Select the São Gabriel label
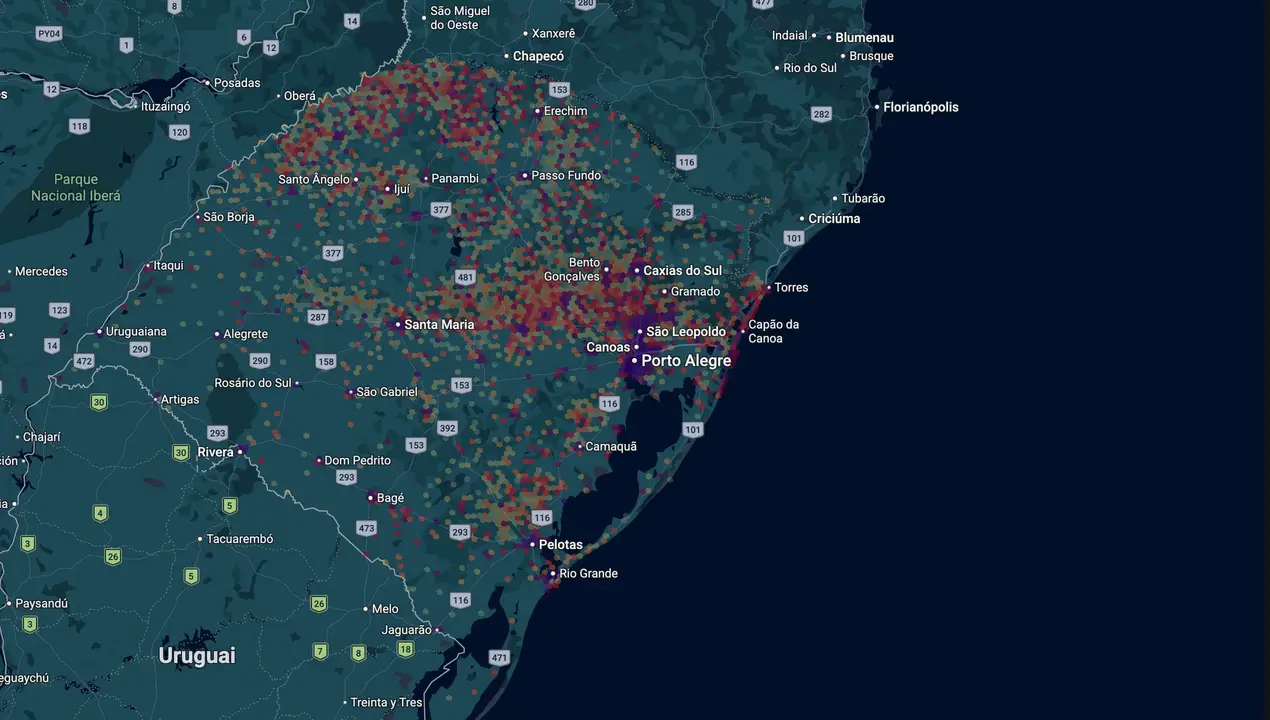1270x720 pixels. pyautogui.click(x=387, y=392)
